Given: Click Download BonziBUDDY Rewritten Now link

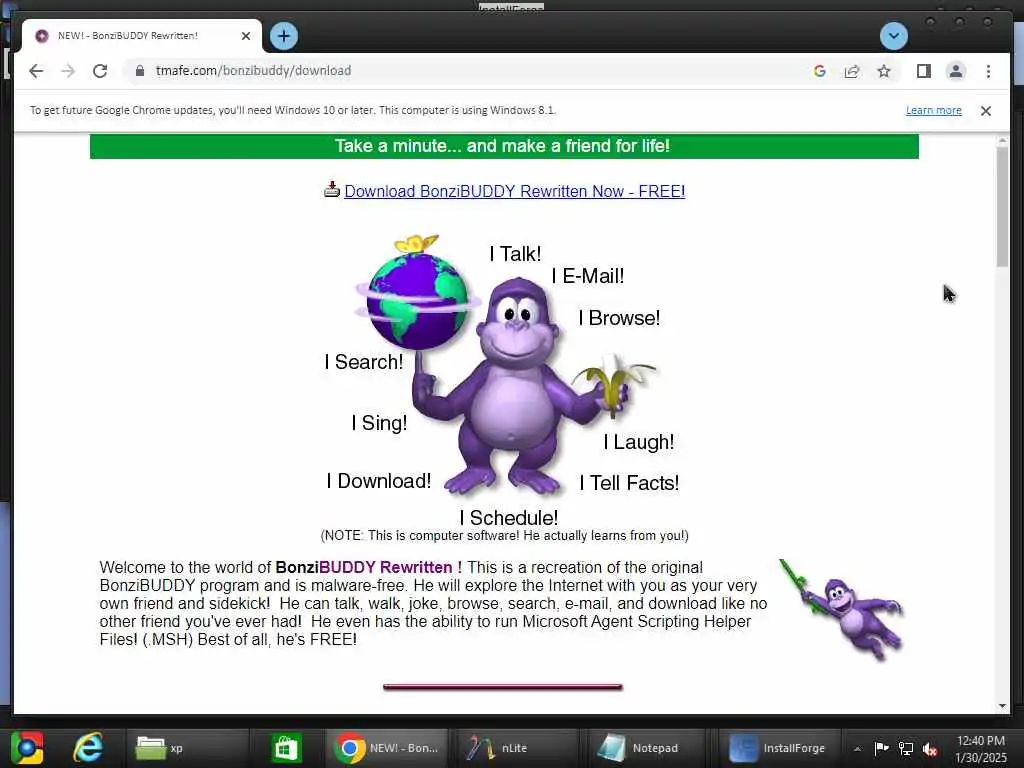Looking at the screenshot, I should 515,191.
